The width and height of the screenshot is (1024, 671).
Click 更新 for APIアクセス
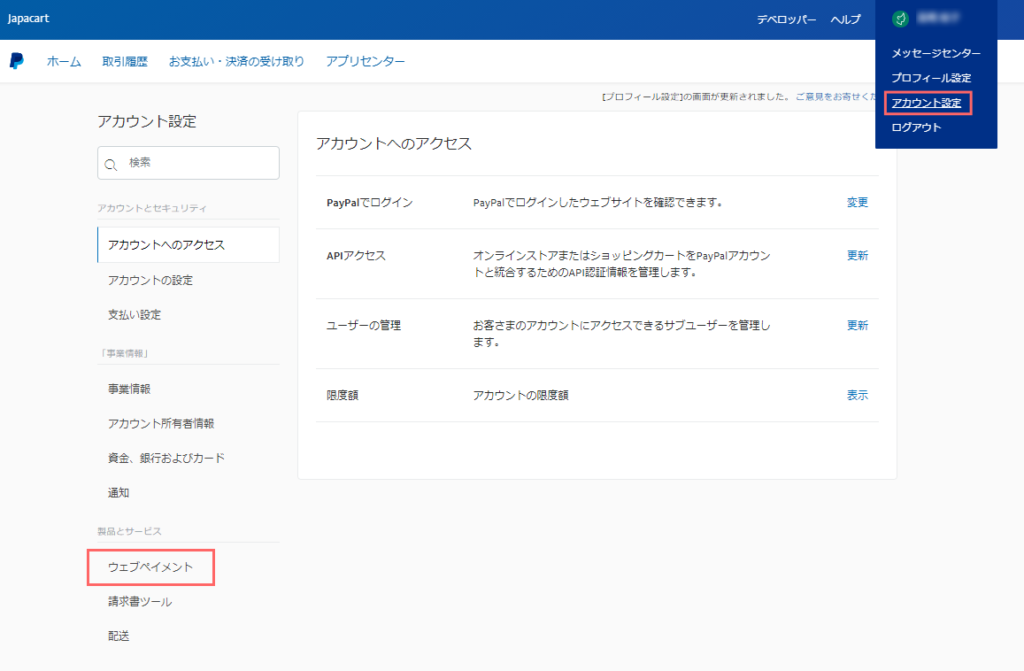[x=857, y=255]
